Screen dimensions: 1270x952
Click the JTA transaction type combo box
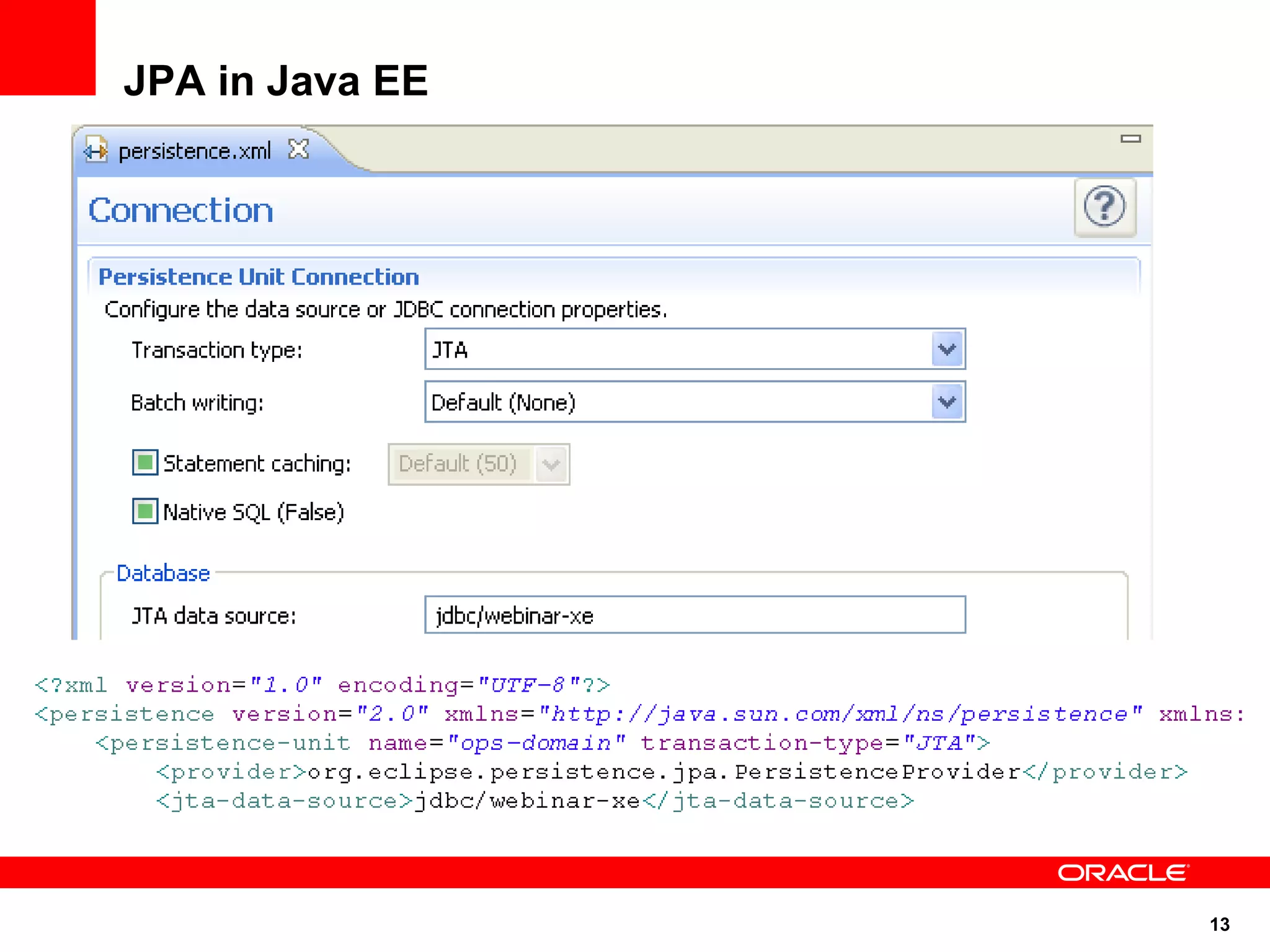(x=695, y=349)
